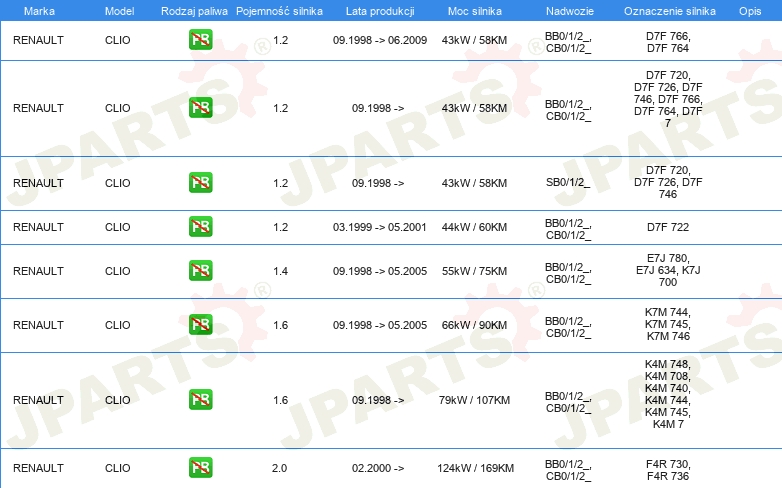Click the engine codes E7J 780, E7J 634, K7J 700

tap(668, 270)
